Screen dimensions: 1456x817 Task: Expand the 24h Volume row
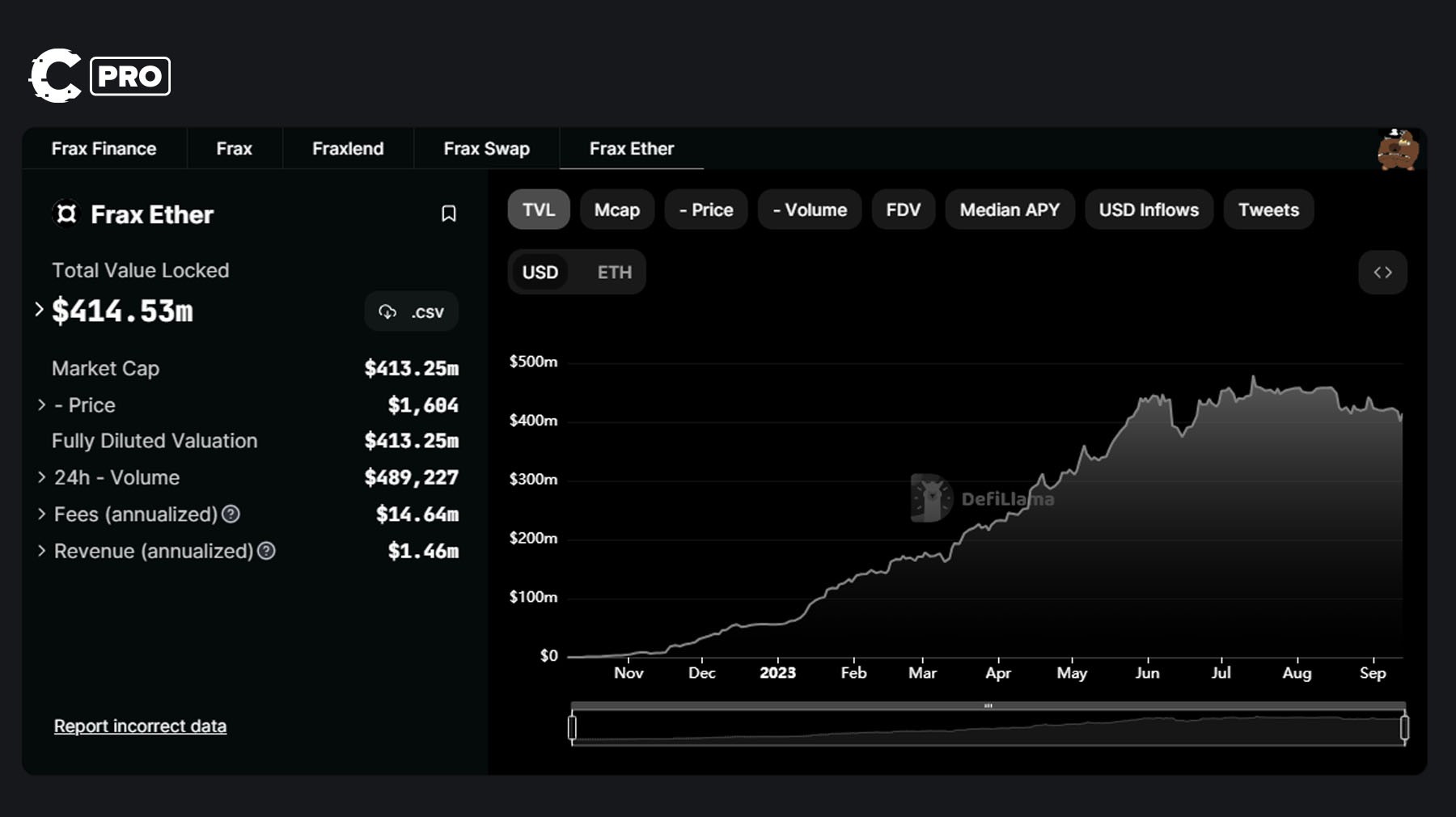pos(41,477)
